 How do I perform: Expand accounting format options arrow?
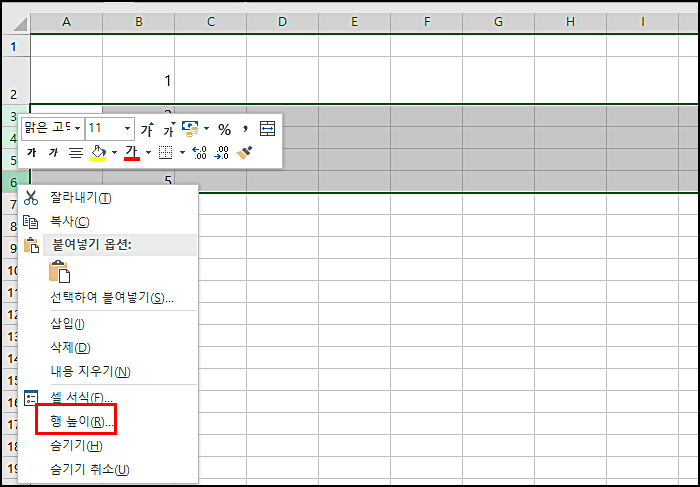(x=206, y=129)
